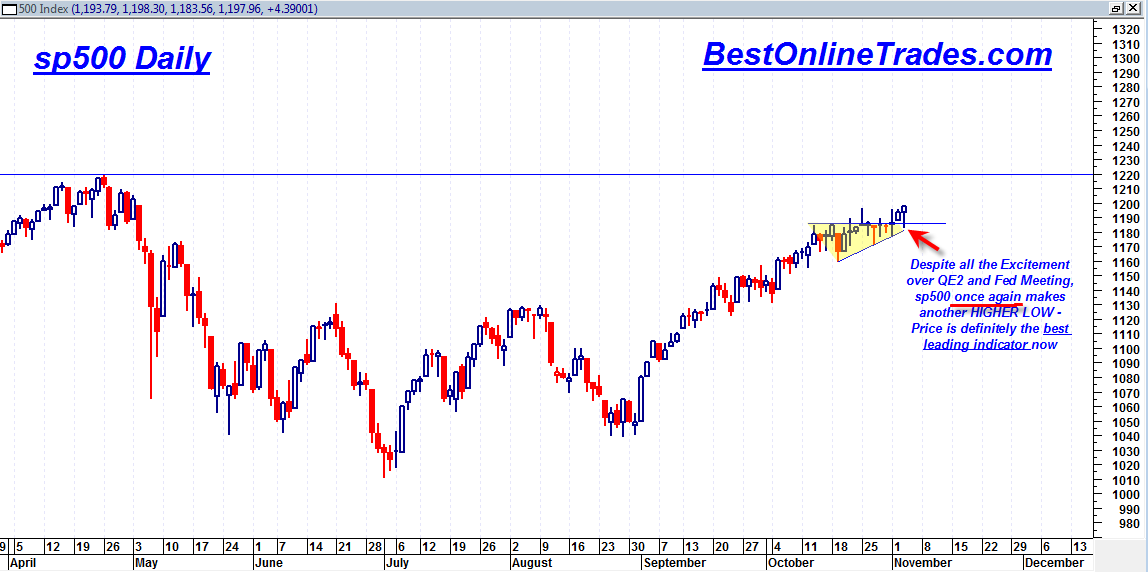Click the September month label
Viewport: 1148px width, 572px height.
[673, 562]
